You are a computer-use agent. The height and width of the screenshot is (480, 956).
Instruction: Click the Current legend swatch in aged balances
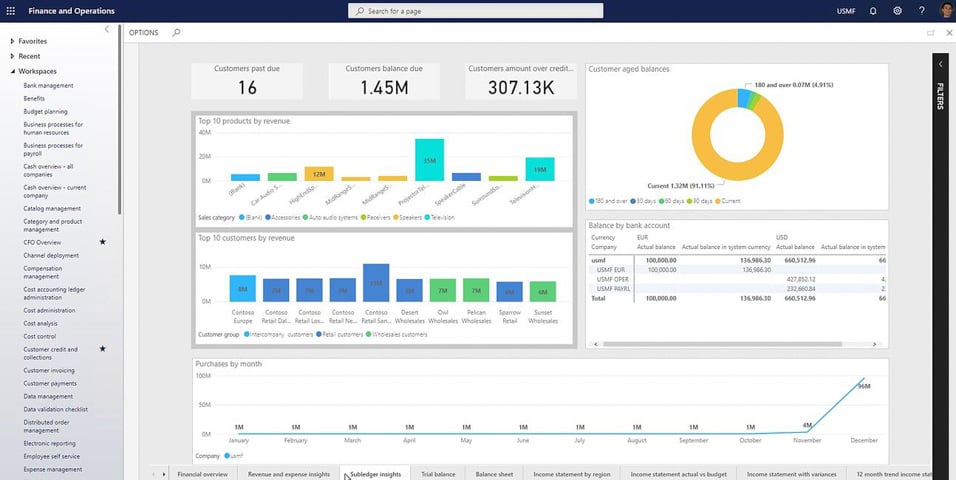click(718, 201)
